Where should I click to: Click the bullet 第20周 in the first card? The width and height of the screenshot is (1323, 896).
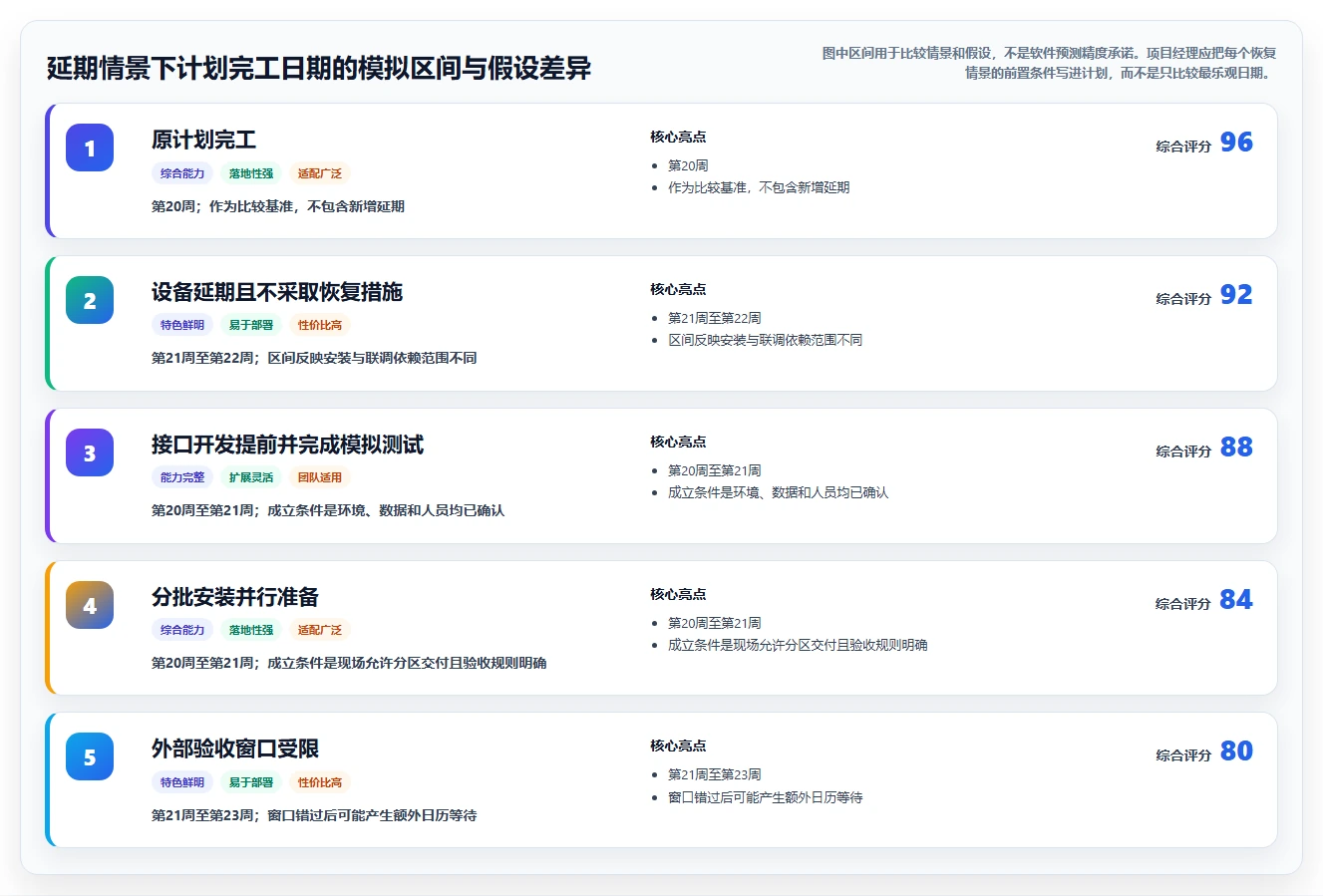(688, 165)
